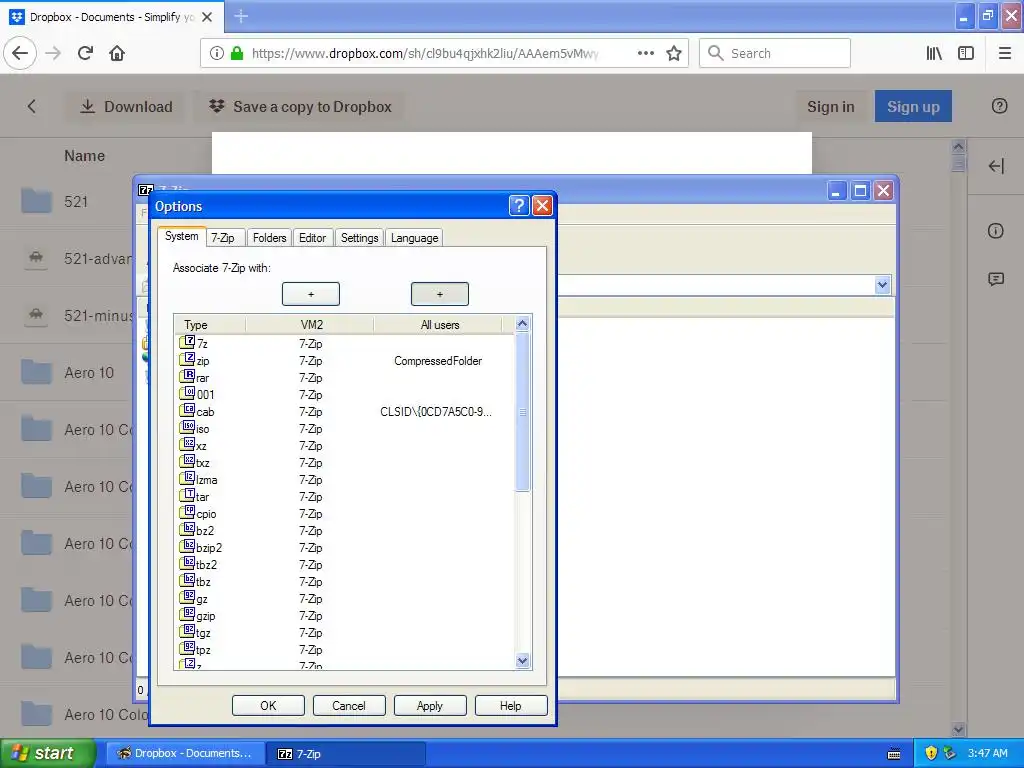Click Sign up on Dropbox
Viewport: 1024px width, 768px height.
click(913, 106)
